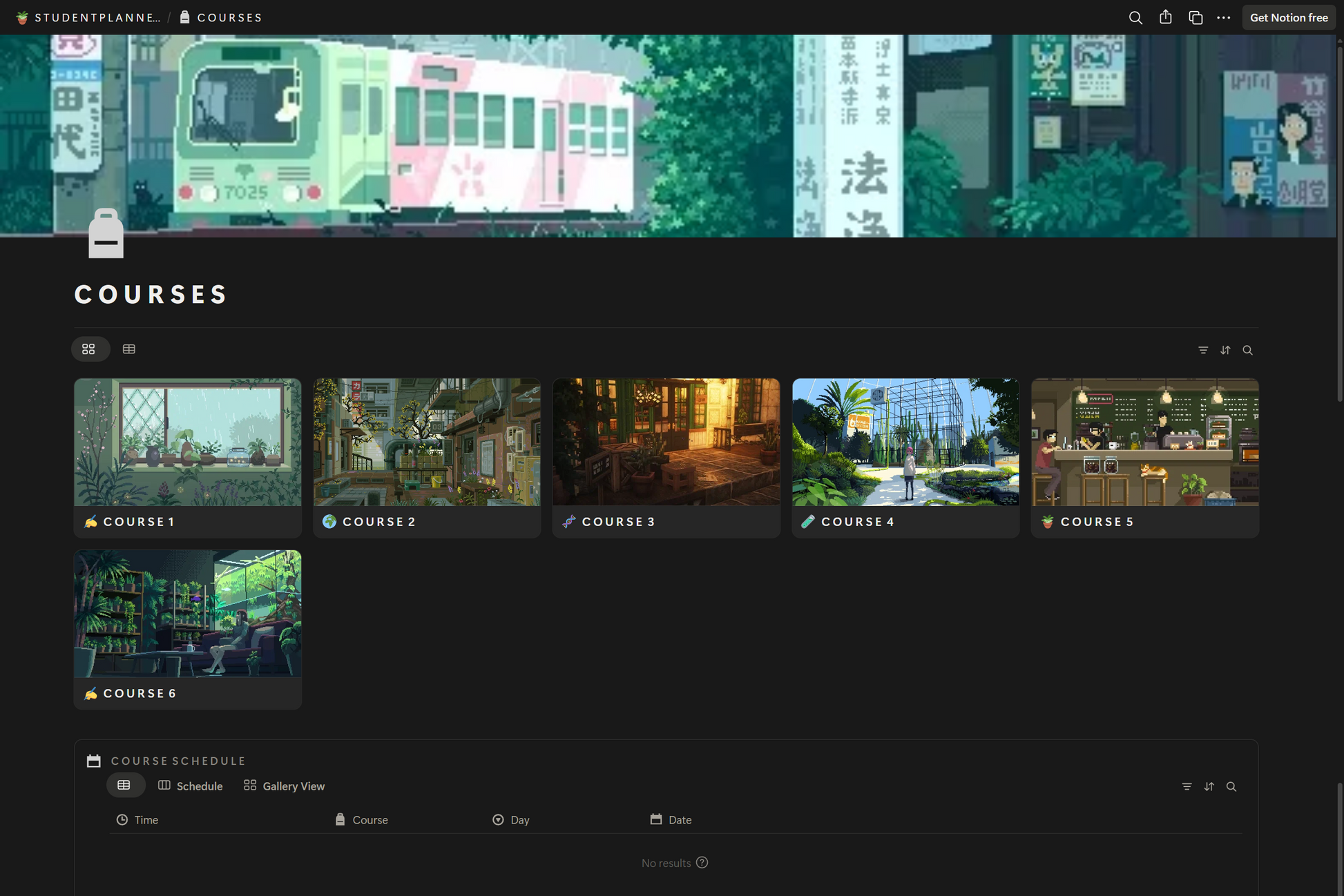Screen dimensions: 1344x896
Task: Click the share icon in top bar
Action: click(x=1165, y=17)
